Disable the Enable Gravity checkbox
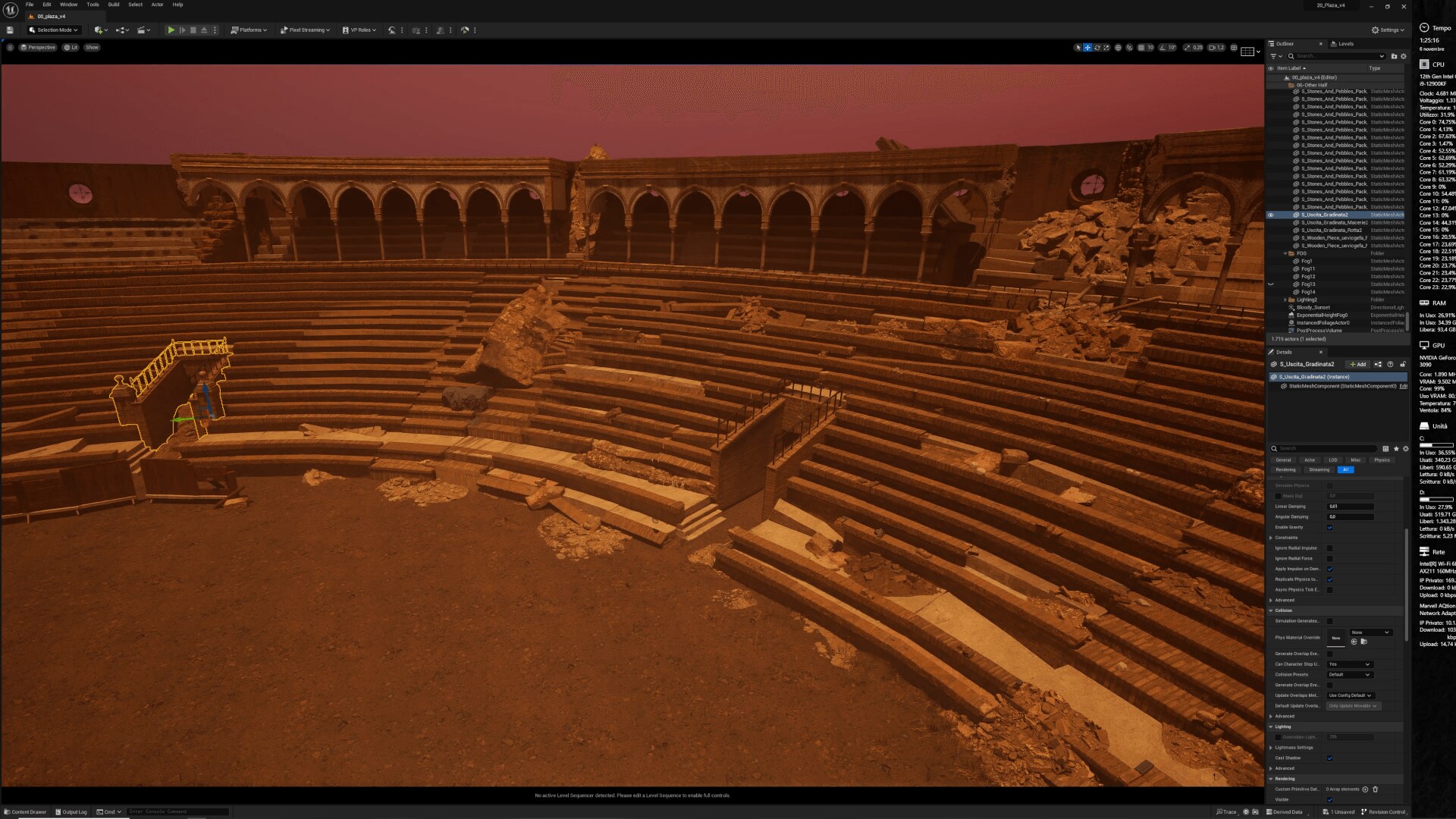The height and width of the screenshot is (819, 1456). (1329, 527)
